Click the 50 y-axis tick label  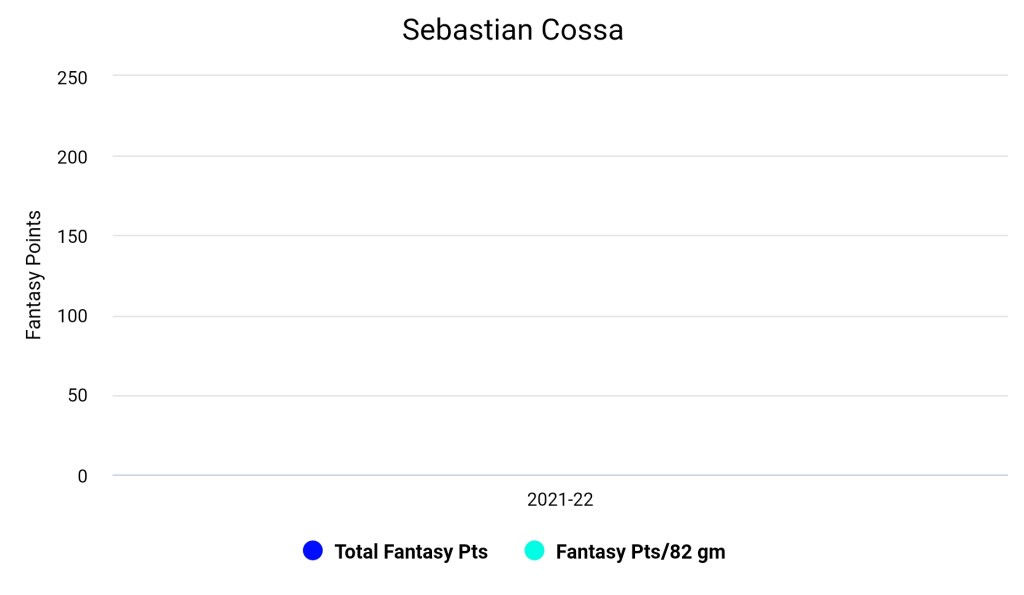[x=78, y=396]
